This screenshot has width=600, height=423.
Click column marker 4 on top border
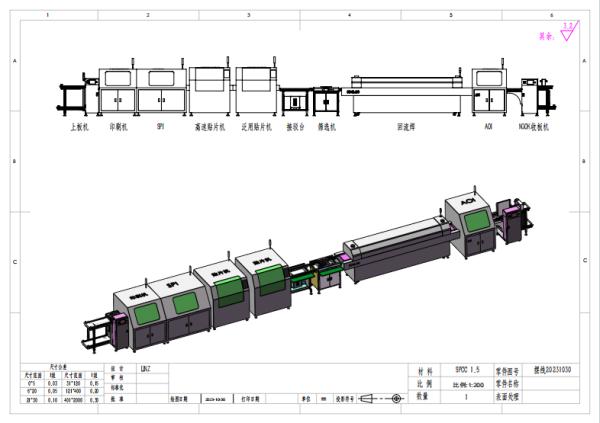348,16
